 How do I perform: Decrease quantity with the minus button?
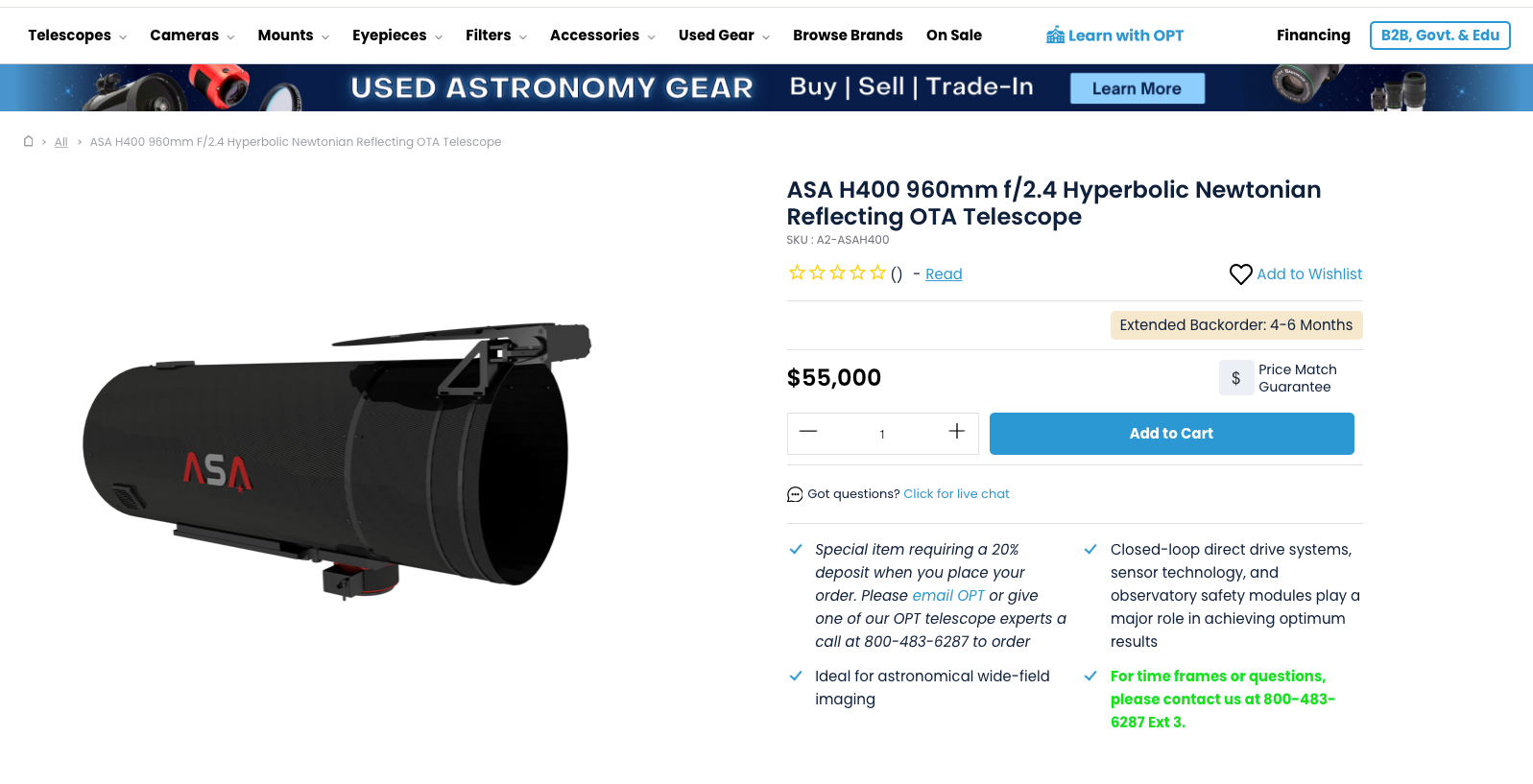[x=808, y=432]
